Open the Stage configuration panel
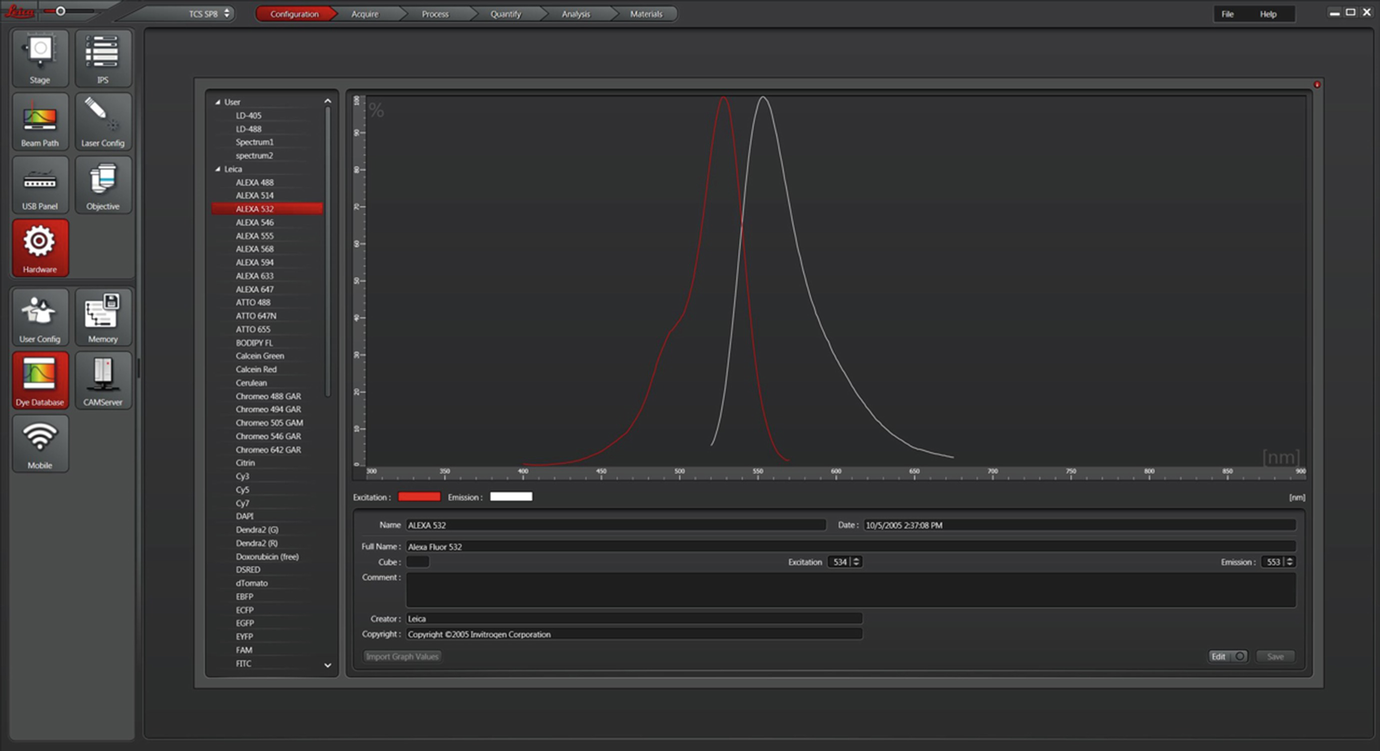The width and height of the screenshot is (1380, 751). [x=40, y=59]
